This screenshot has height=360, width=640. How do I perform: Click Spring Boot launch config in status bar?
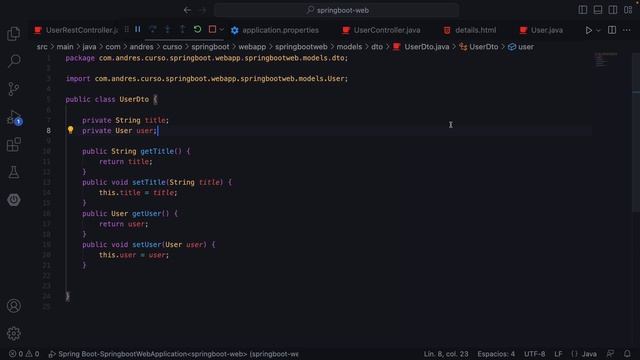(x=173, y=354)
